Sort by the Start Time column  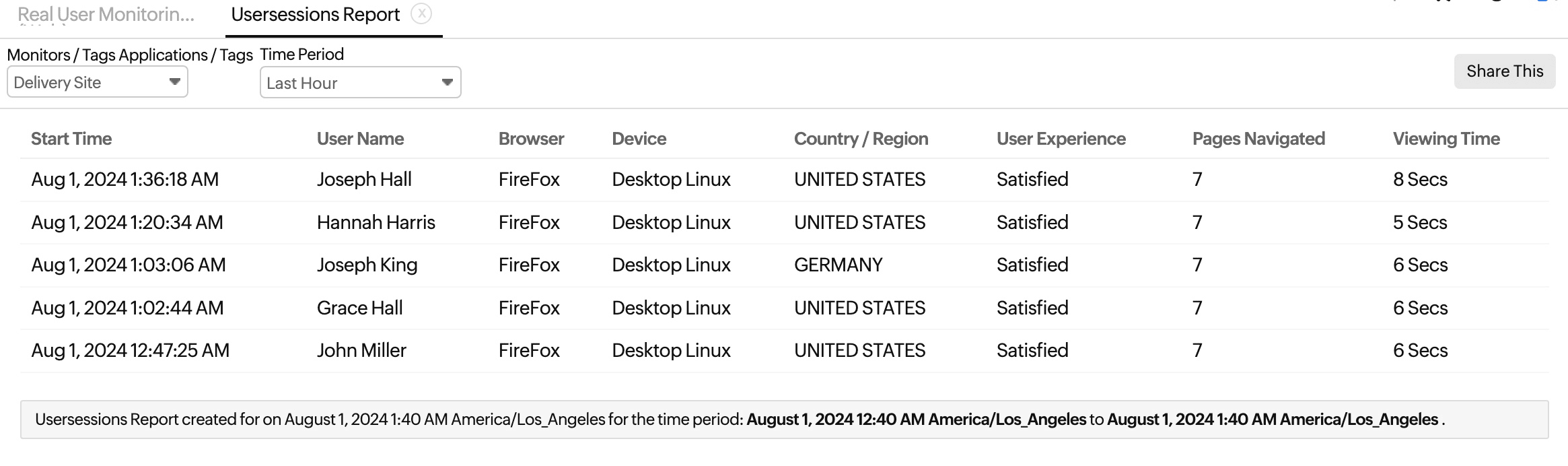pos(71,138)
